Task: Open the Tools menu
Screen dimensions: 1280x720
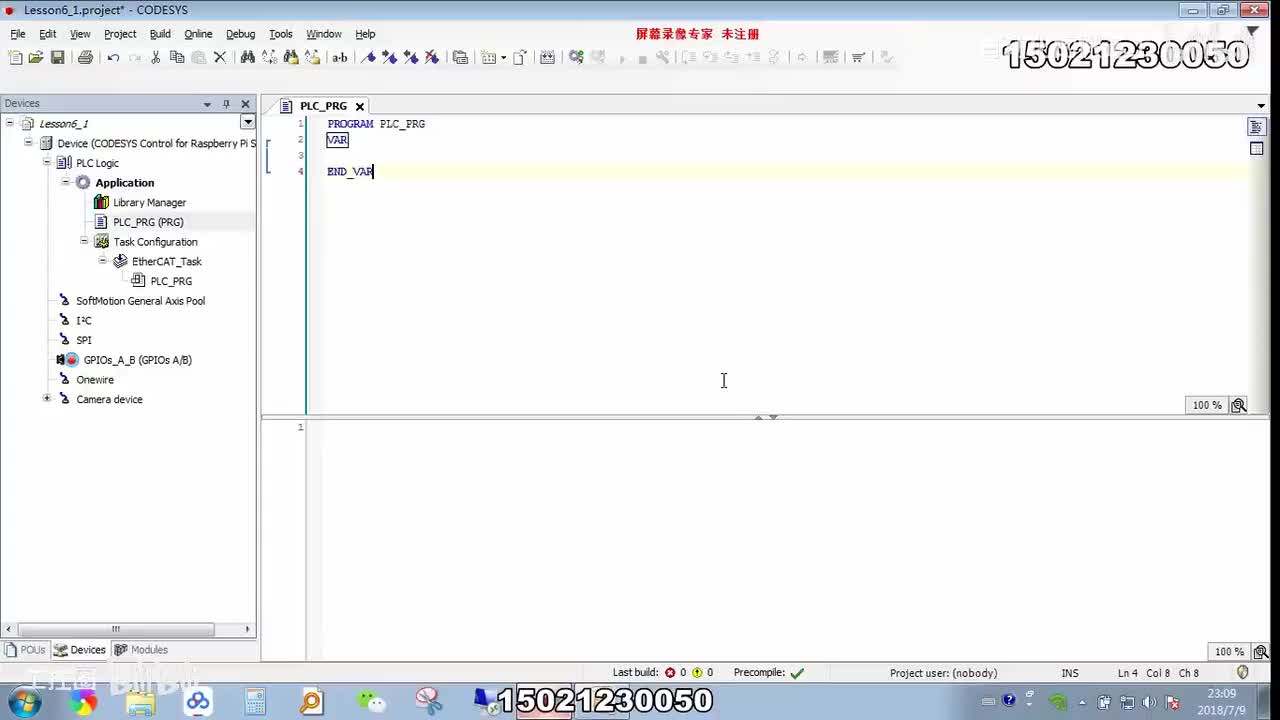Action: point(281,34)
